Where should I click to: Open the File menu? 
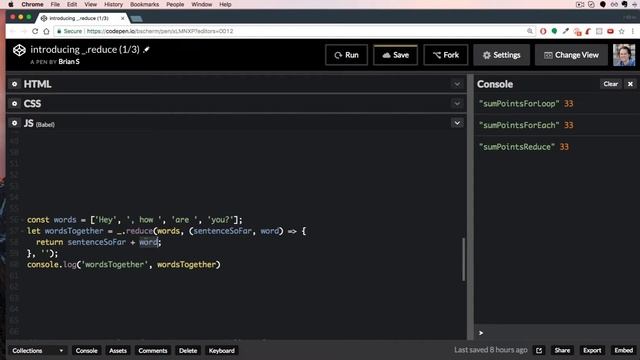pos(55,4)
